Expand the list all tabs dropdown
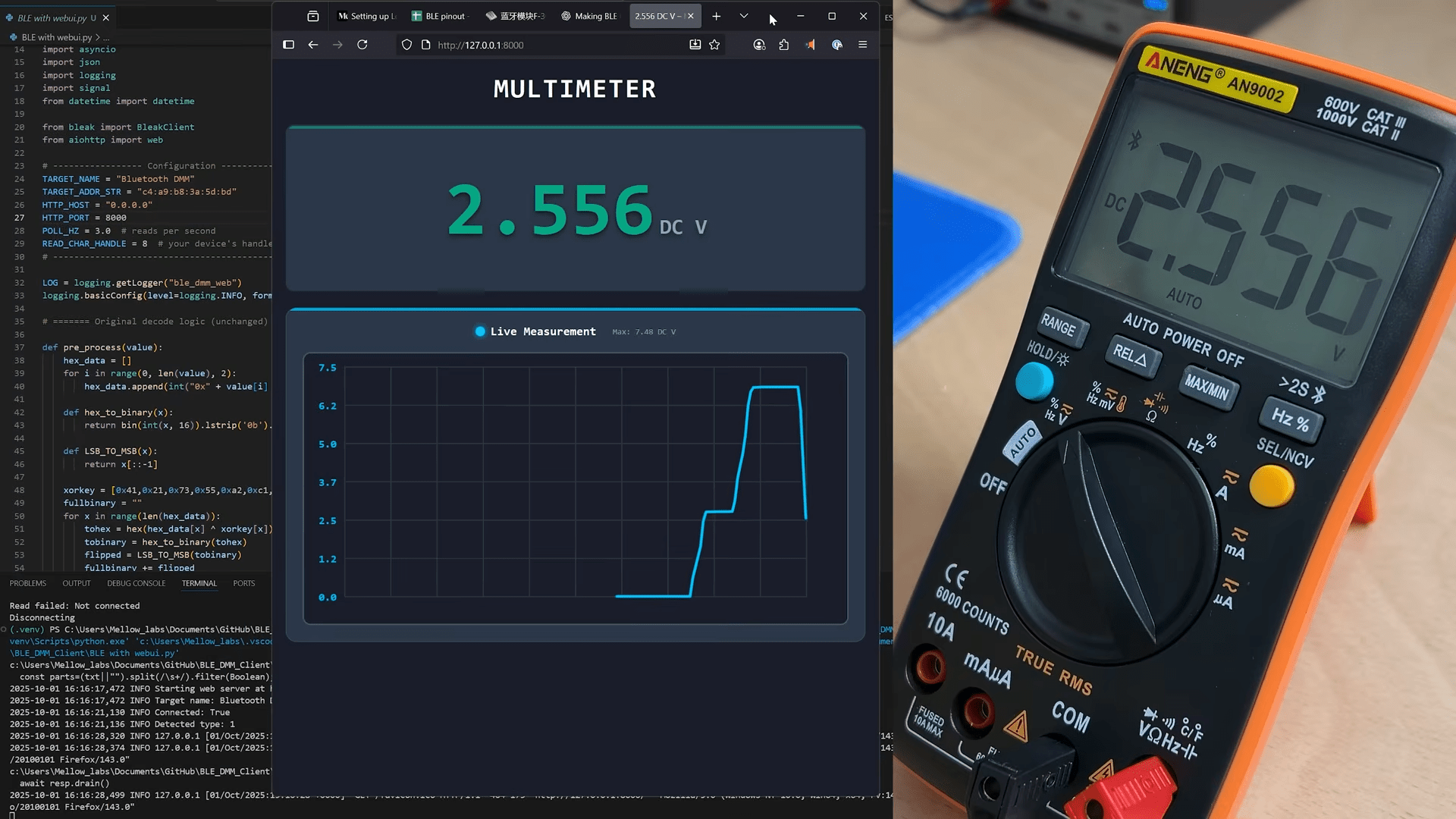Viewport: 1456px width, 819px height. (744, 16)
